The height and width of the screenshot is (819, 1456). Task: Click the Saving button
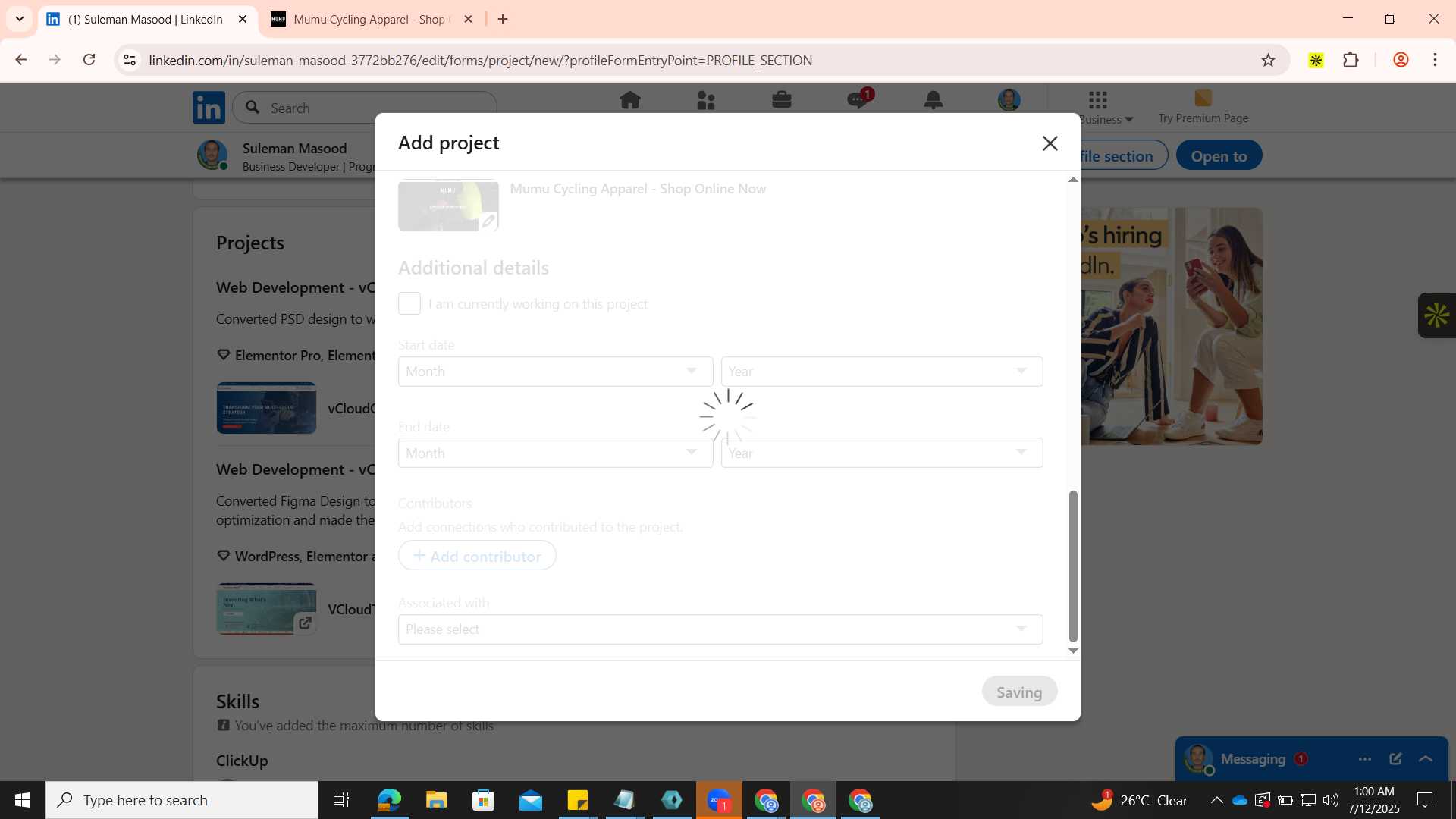1019,692
